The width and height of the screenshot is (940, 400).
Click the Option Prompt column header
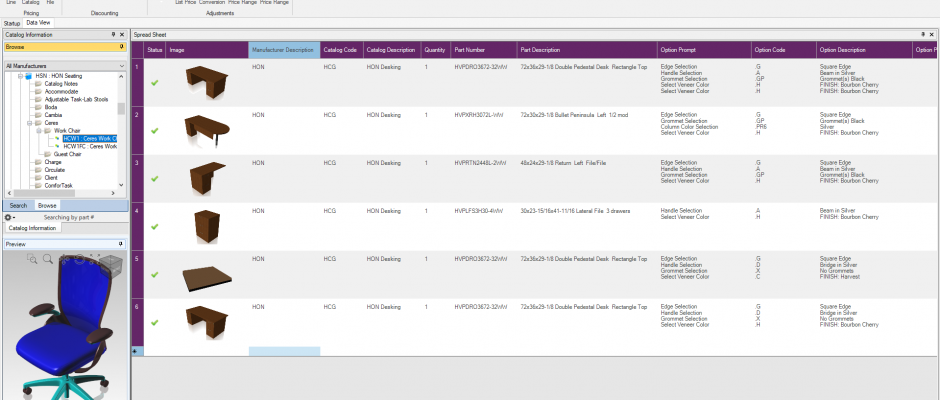tap(704, 50)
